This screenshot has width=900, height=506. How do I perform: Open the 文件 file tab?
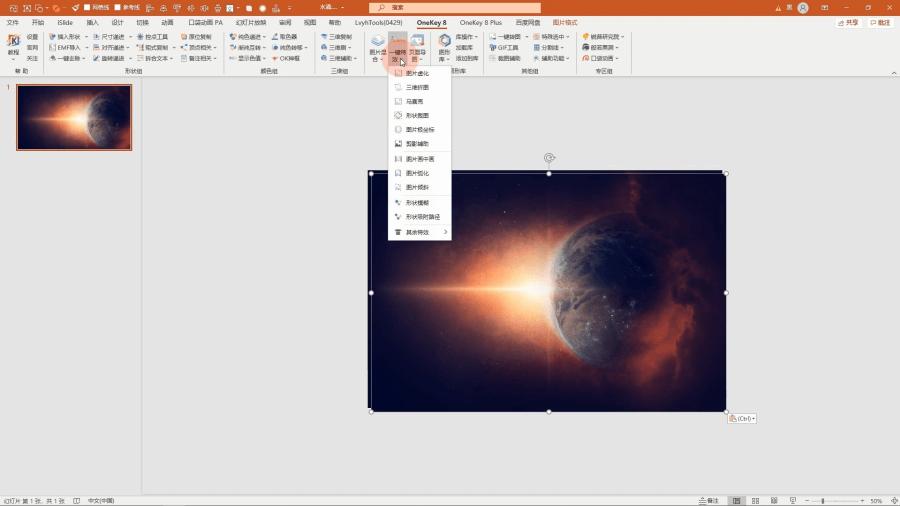point(13,23)
